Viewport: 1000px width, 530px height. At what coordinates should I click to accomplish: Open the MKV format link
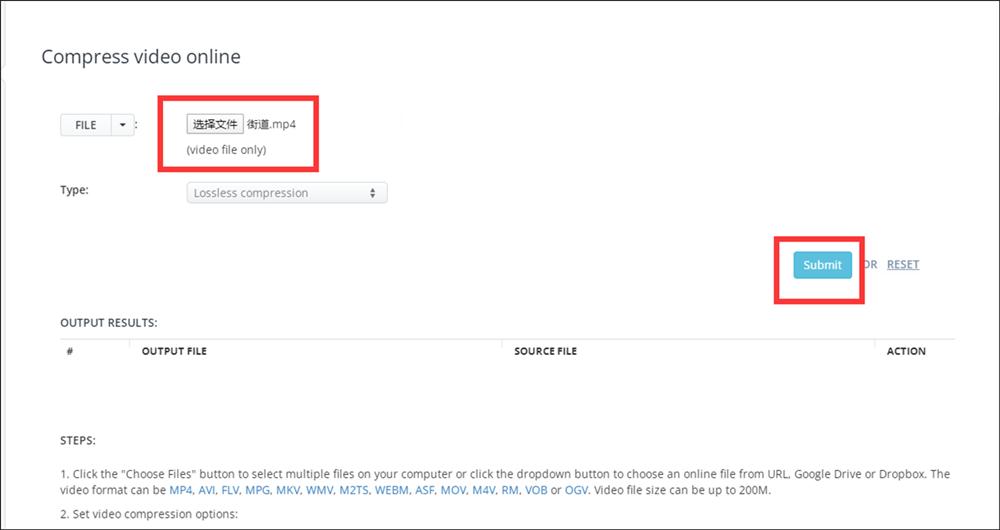coord(288,490)
